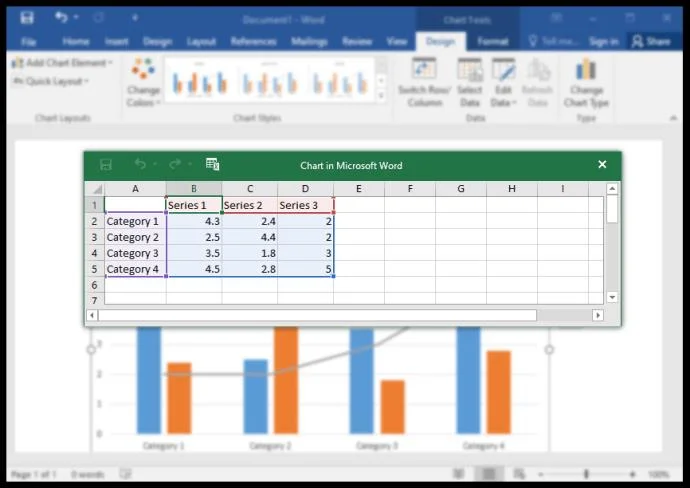690x488 pixels.
Task: Click the Save icon in Word title bar
Action: 27,18
